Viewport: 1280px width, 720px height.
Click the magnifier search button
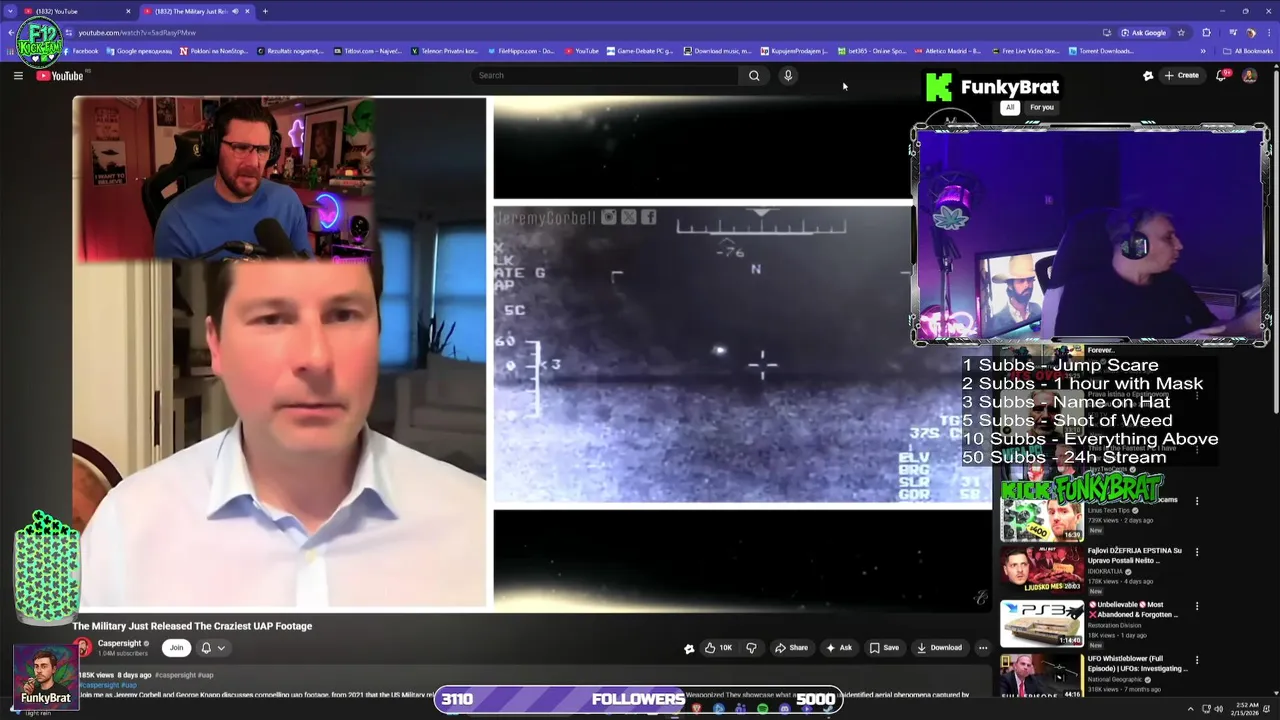(754, 75)
